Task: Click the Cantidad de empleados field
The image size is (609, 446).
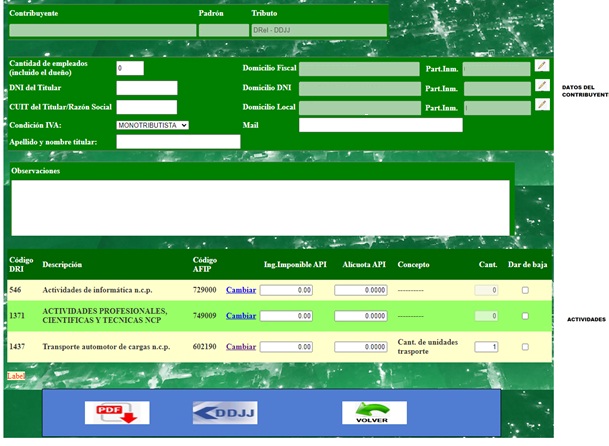Action: coord(130,68)
